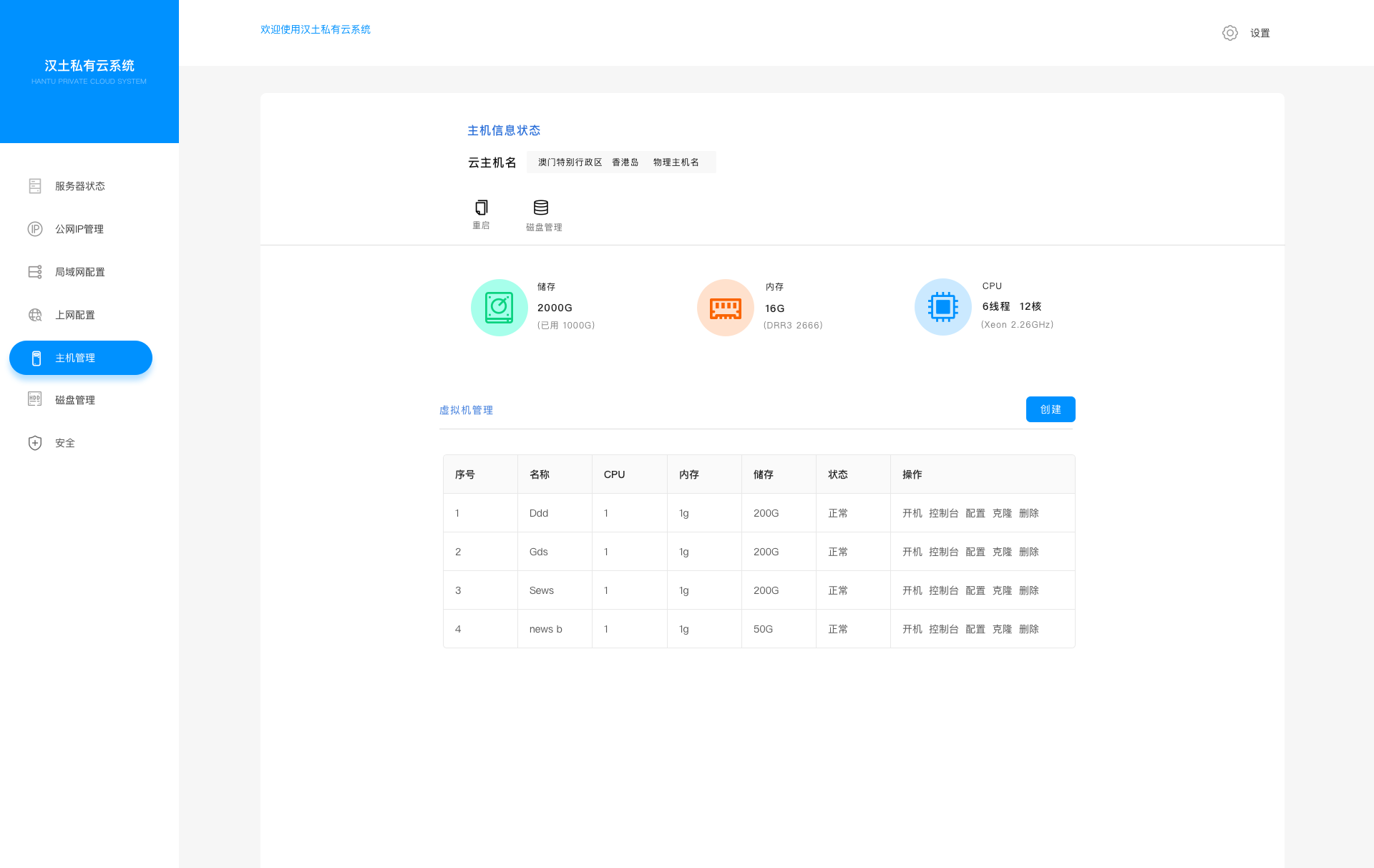The width and height of the screenshot is (1374, 868).
Task: Click 删除 for VM Sews
Action: [1029, 590]
